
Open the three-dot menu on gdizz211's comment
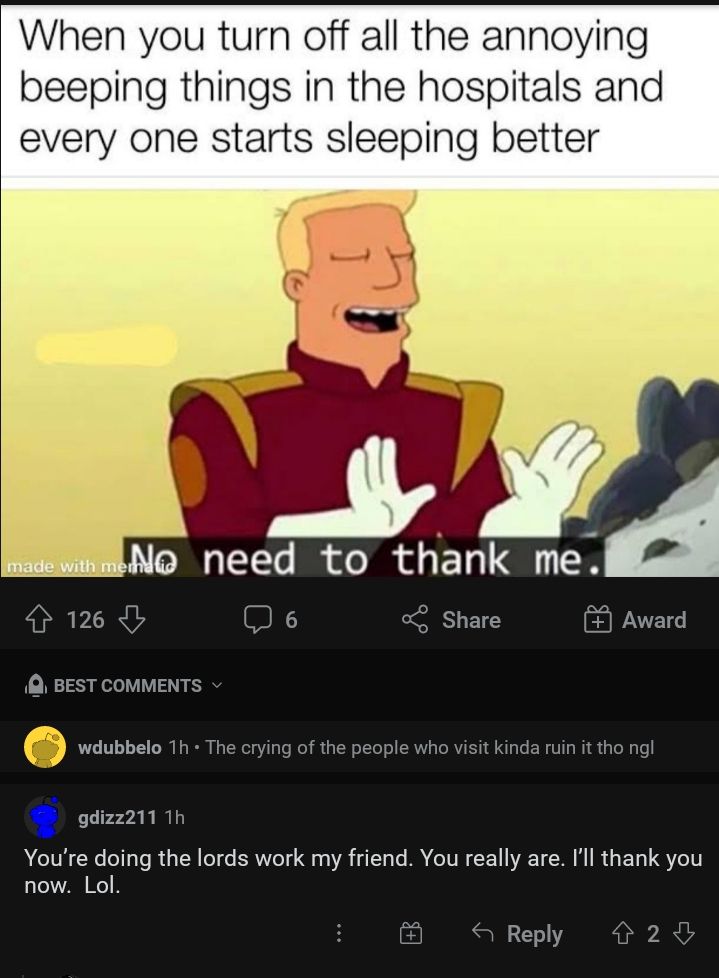[339, 933]
